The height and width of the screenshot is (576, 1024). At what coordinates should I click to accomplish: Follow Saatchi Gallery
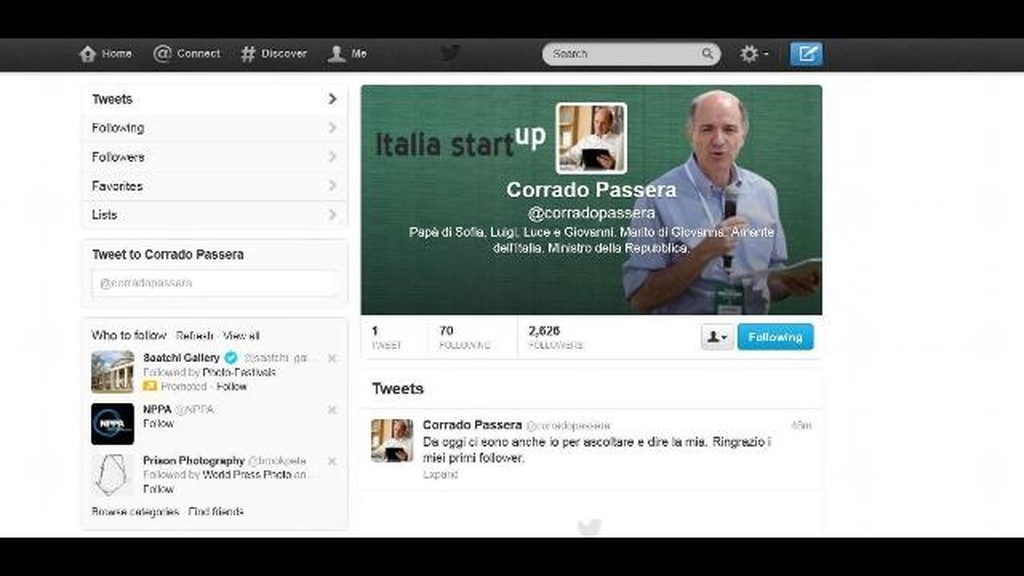tap(231, 387)
